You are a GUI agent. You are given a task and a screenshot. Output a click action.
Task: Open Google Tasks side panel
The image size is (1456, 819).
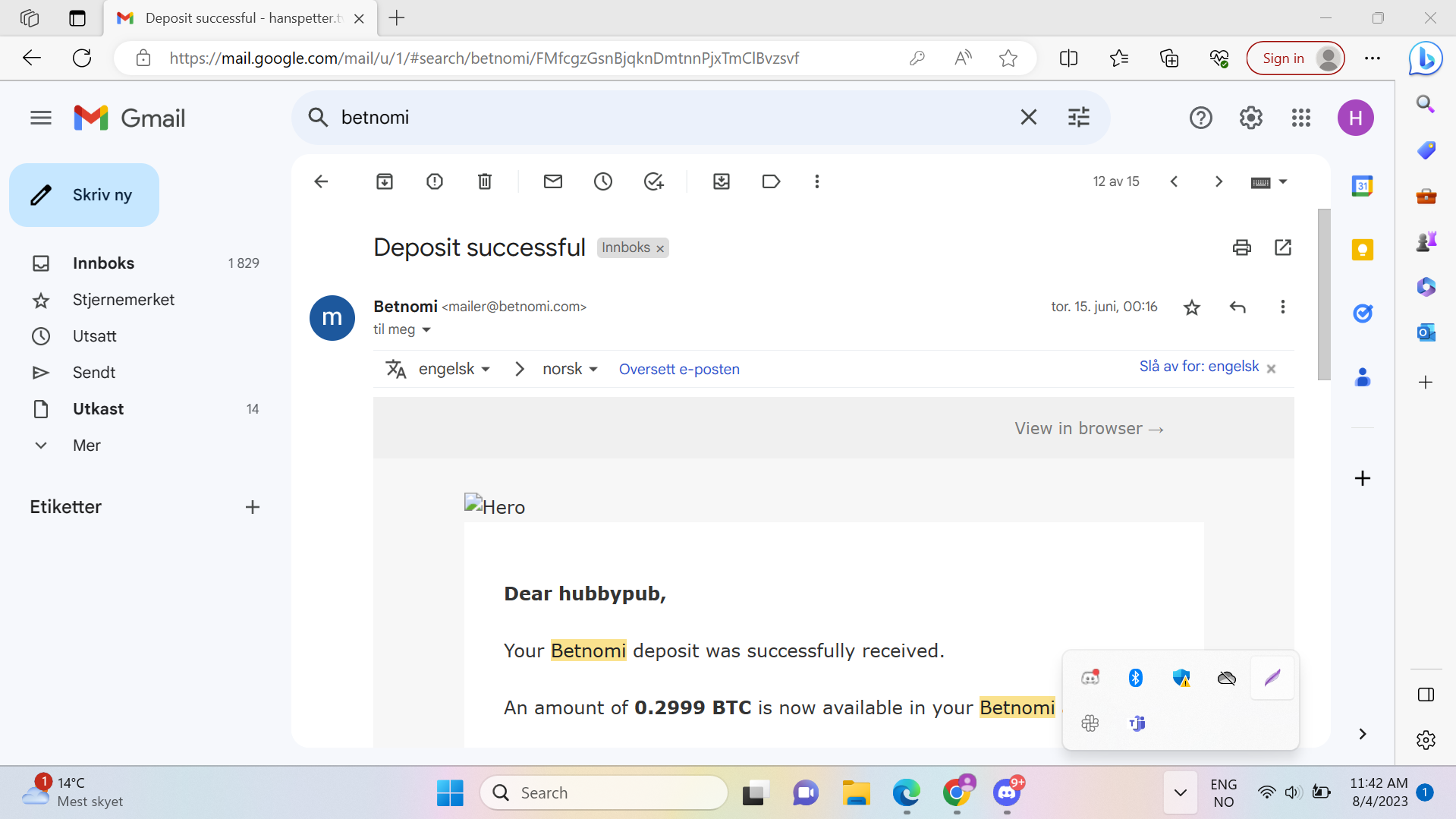(1363, 313)
